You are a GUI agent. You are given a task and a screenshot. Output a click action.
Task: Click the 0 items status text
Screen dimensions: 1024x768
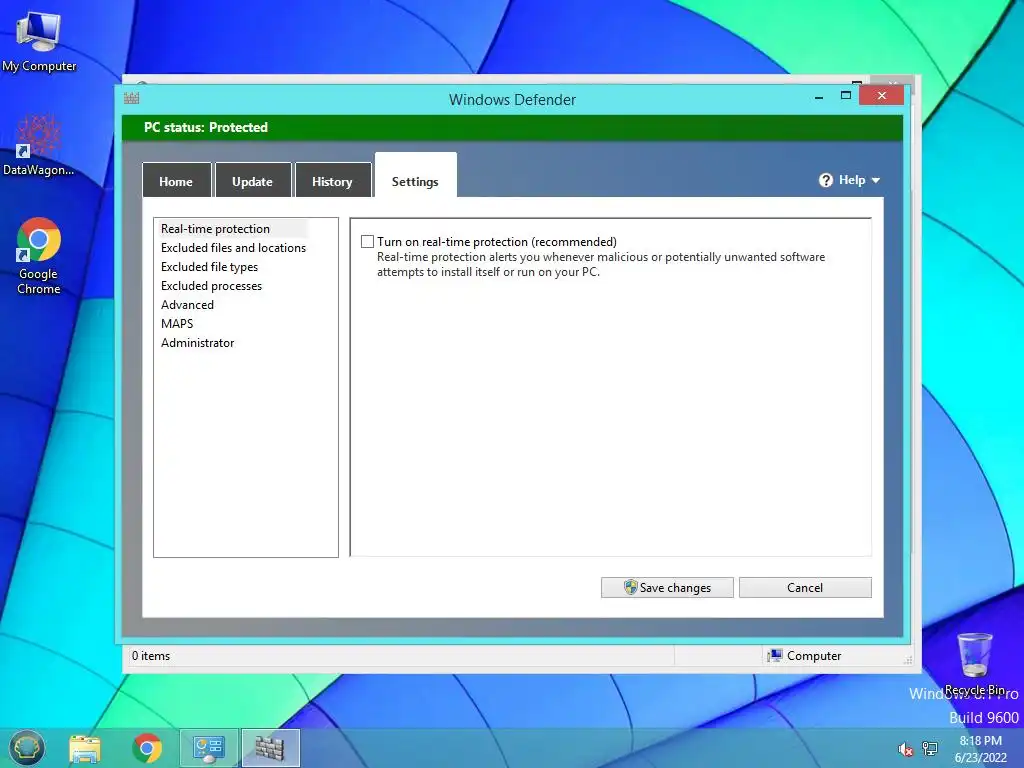[151, 656]
